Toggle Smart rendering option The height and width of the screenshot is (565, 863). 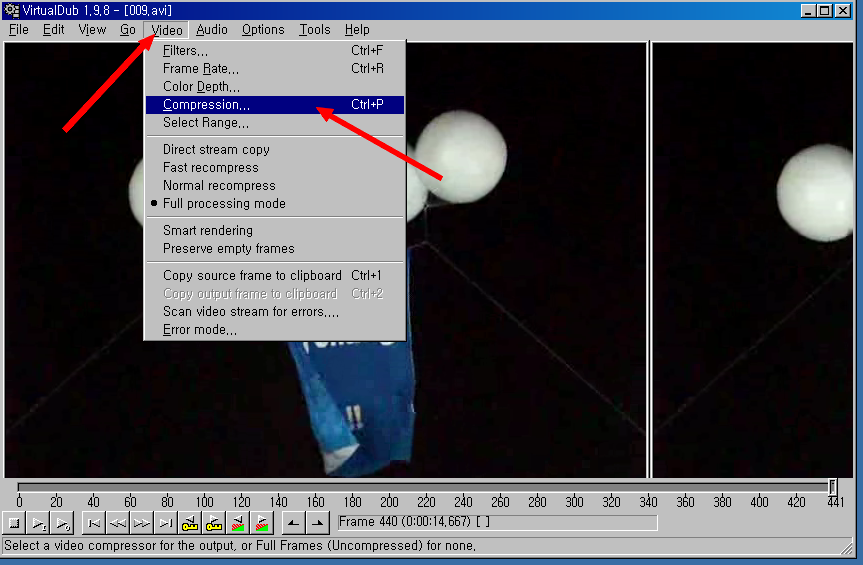[x=275, y=231]
